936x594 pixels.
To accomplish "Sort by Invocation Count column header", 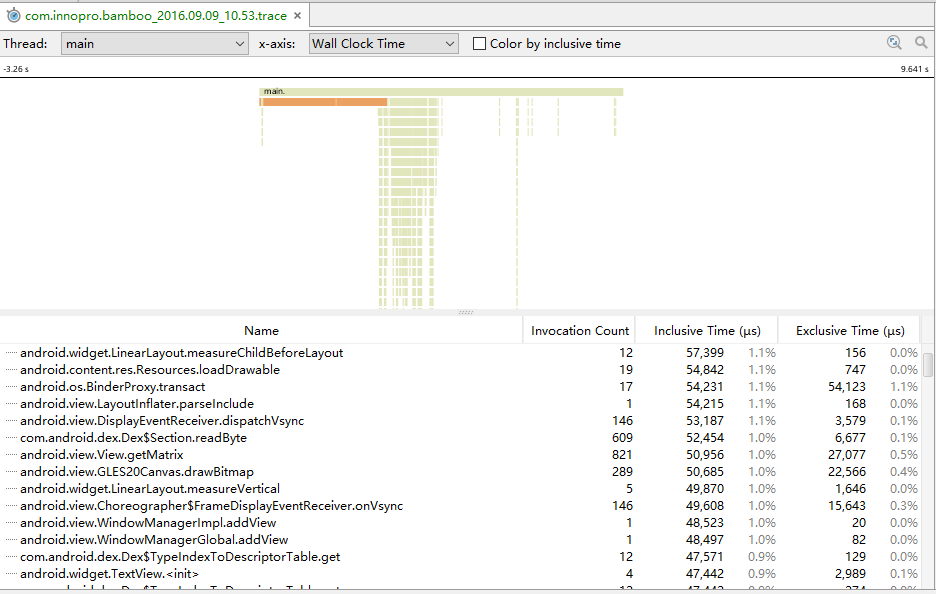I will coord(578,330).
